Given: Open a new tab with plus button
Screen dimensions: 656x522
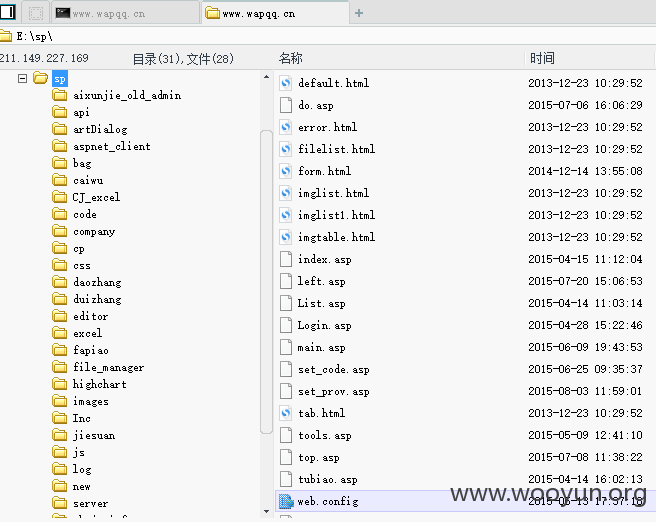Looking at the screenshot, I should coord(359,13).
